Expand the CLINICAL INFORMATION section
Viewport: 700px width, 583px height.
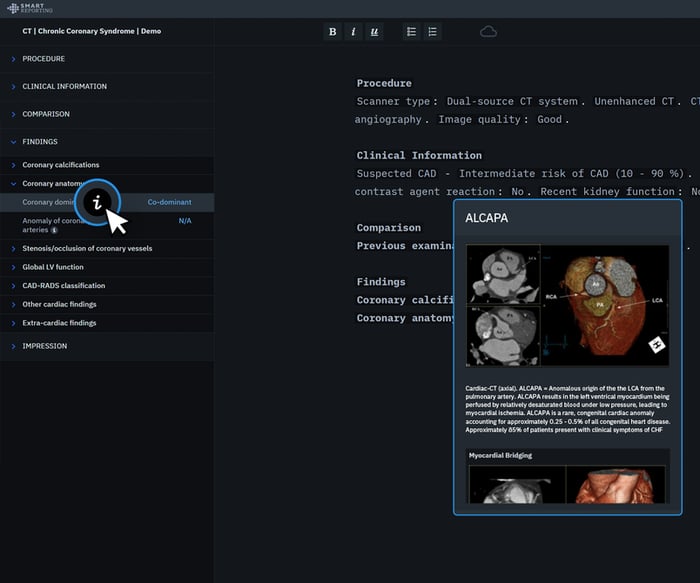tap(64, 86)
